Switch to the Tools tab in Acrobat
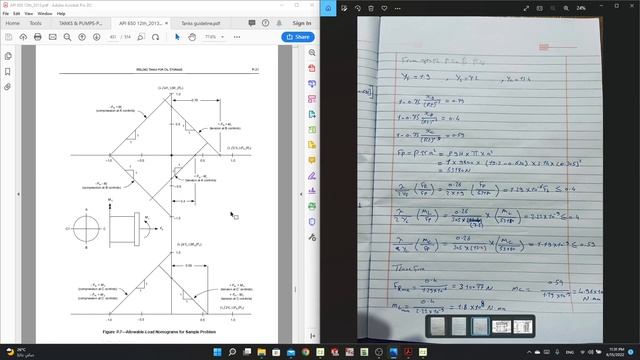 coord(36,23)
